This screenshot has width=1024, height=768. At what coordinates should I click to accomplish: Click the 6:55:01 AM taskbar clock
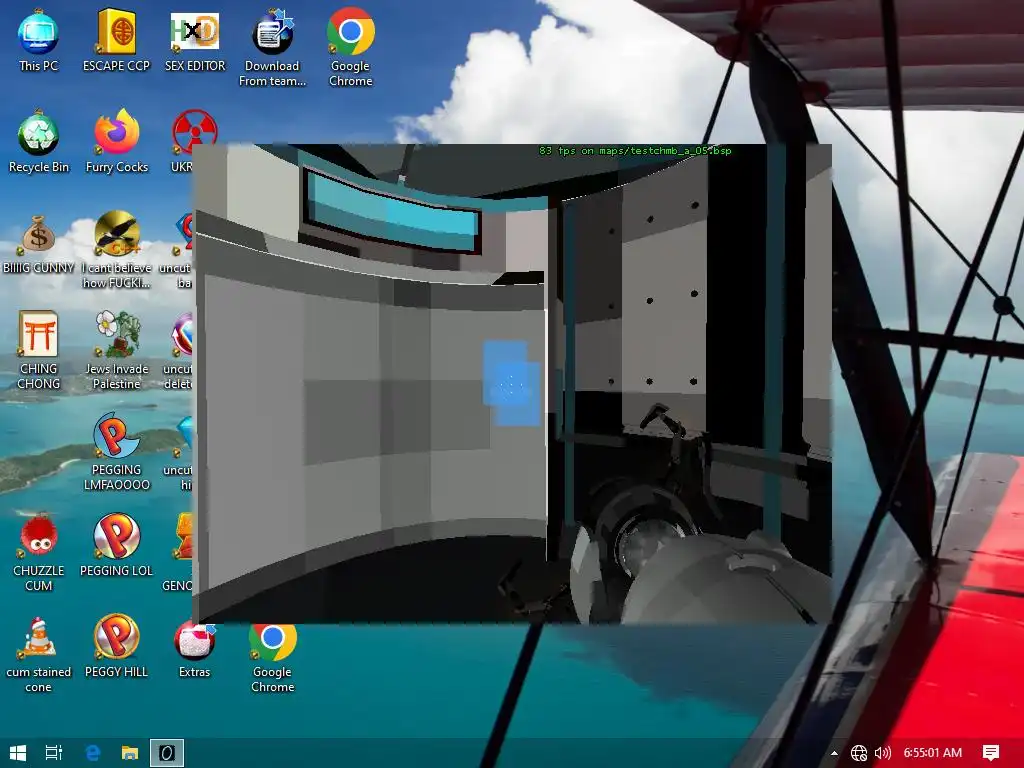point(933,753)
